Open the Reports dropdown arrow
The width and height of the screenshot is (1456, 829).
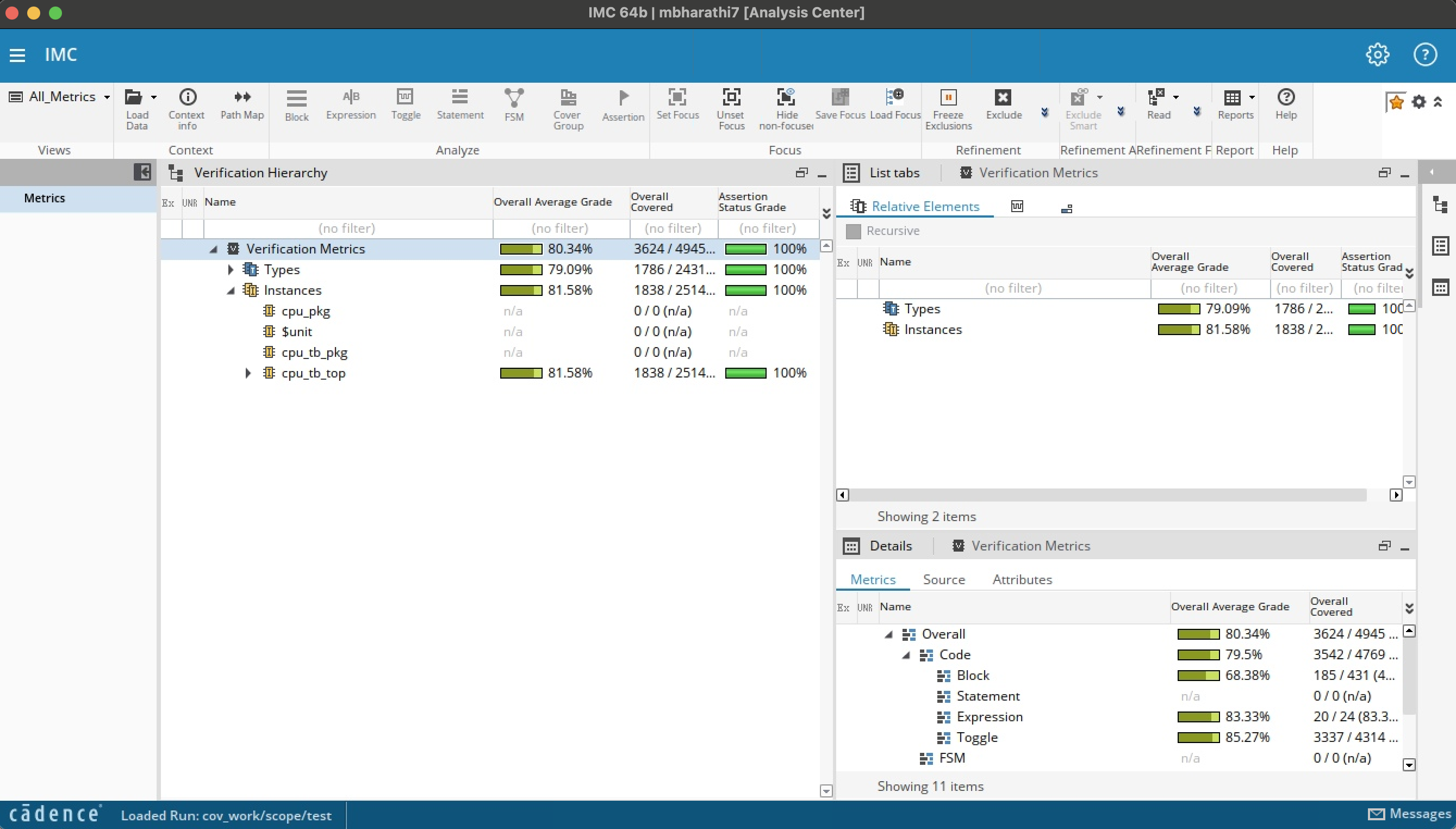(1252, 97)
